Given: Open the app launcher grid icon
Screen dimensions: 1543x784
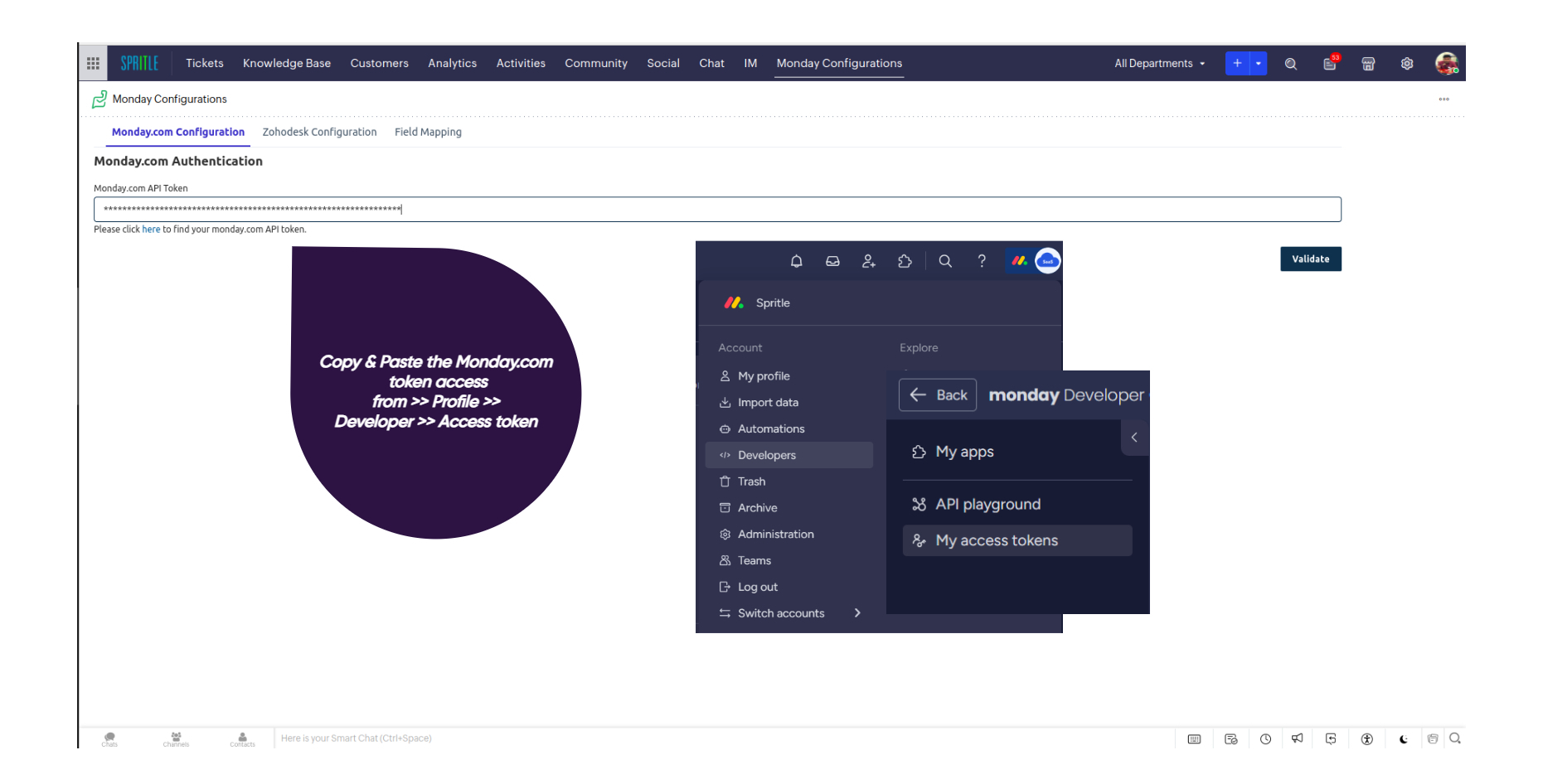Looking at the screenshot, I should tap(93, 63).
